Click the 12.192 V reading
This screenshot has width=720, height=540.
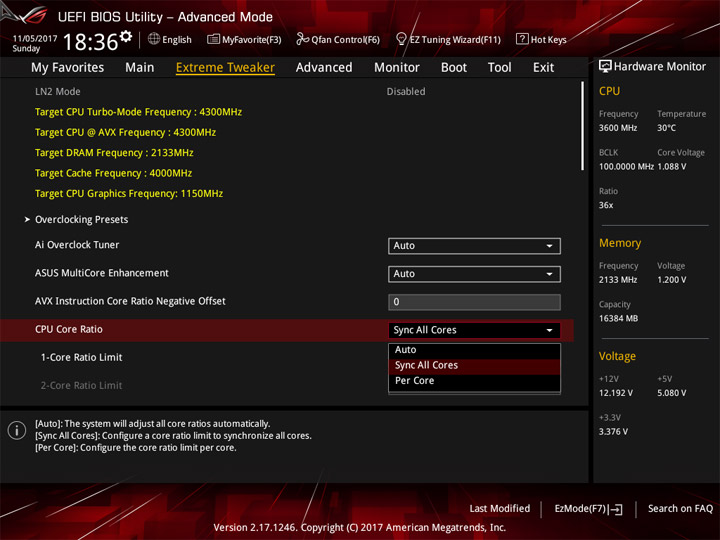tap(616, 393)
